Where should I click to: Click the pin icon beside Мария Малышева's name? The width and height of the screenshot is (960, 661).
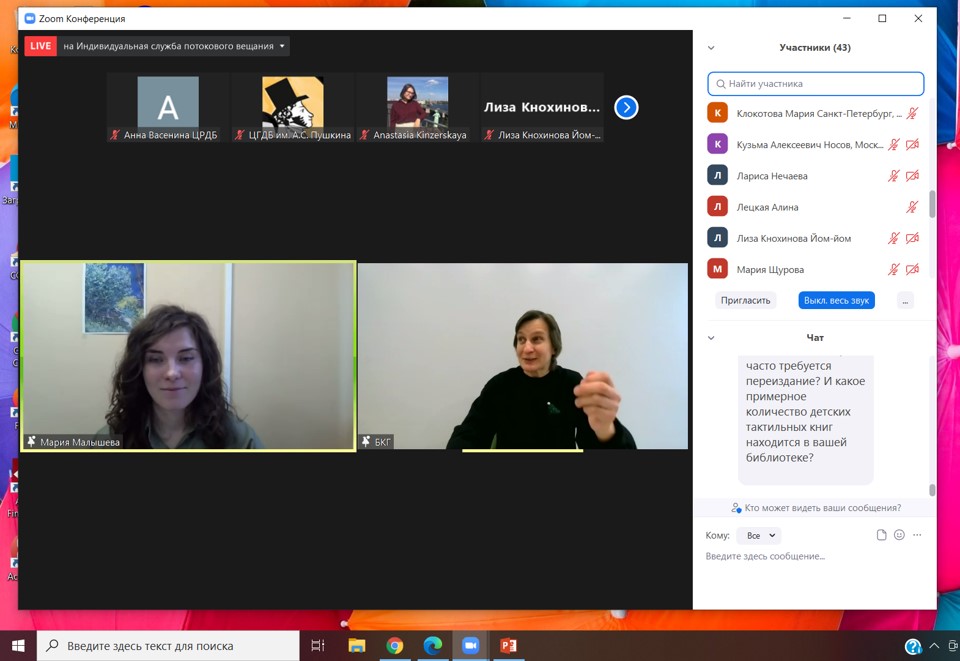point(31,442)
